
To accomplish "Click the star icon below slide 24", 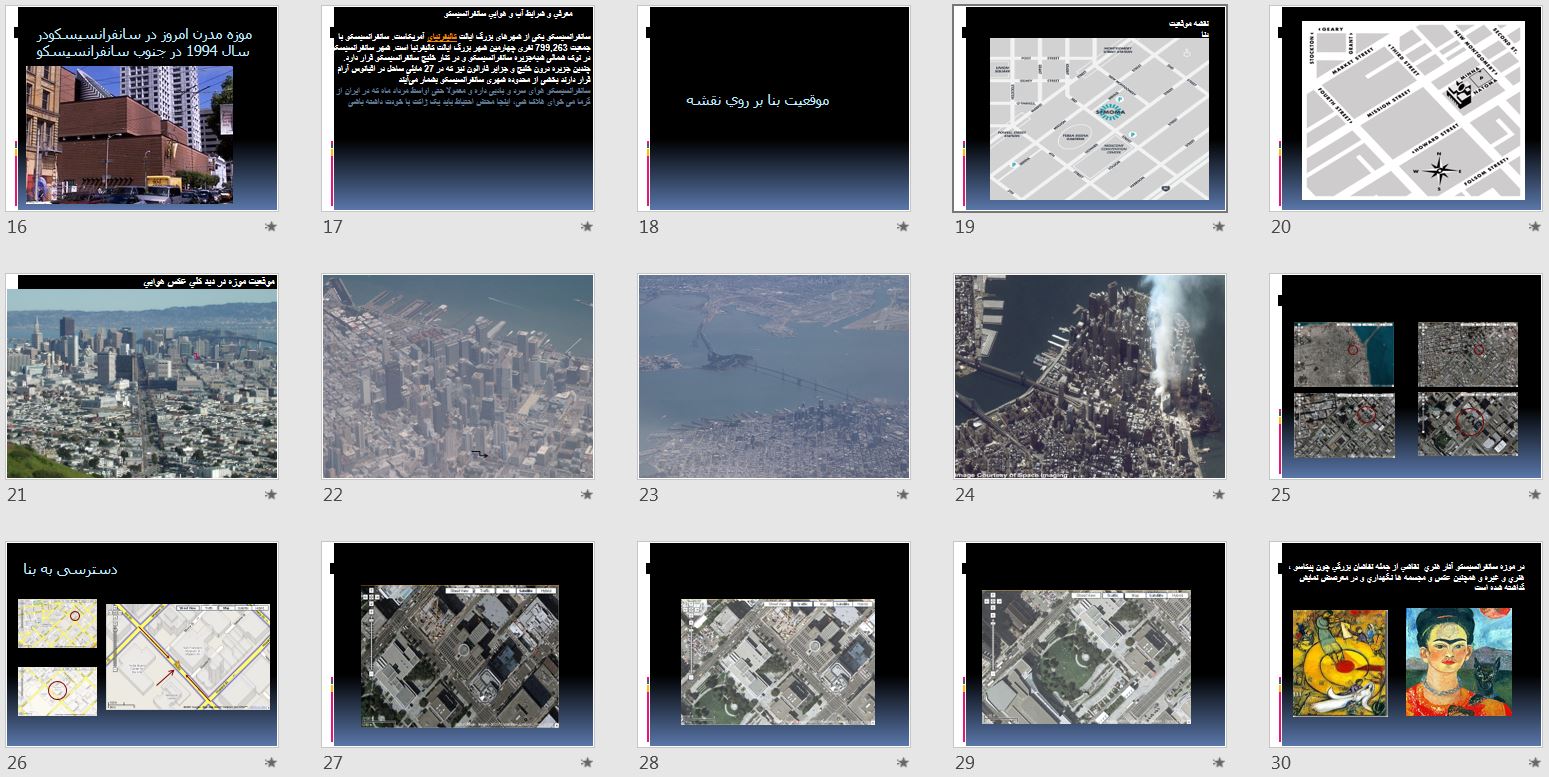I will click(x=1219, y=495).
